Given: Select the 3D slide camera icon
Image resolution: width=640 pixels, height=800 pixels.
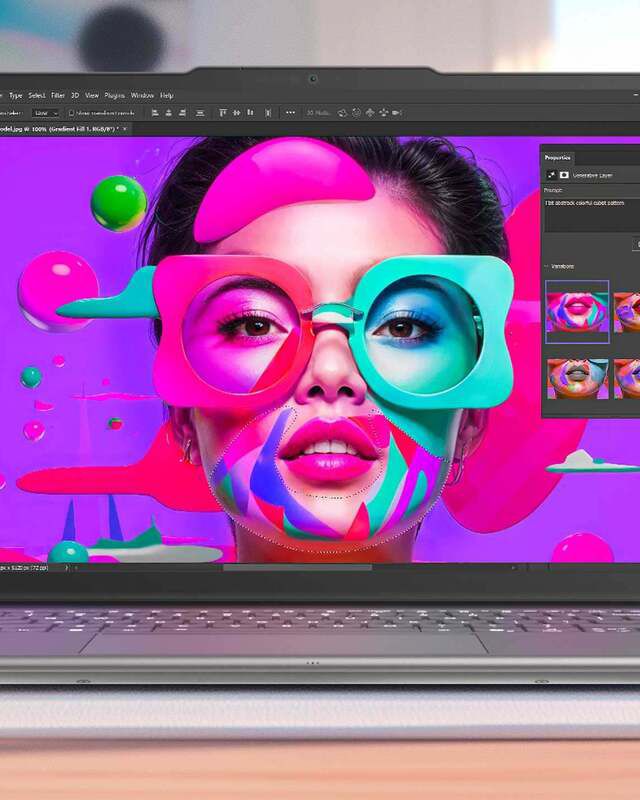Looking at the screenshot, I should point(383,113).
